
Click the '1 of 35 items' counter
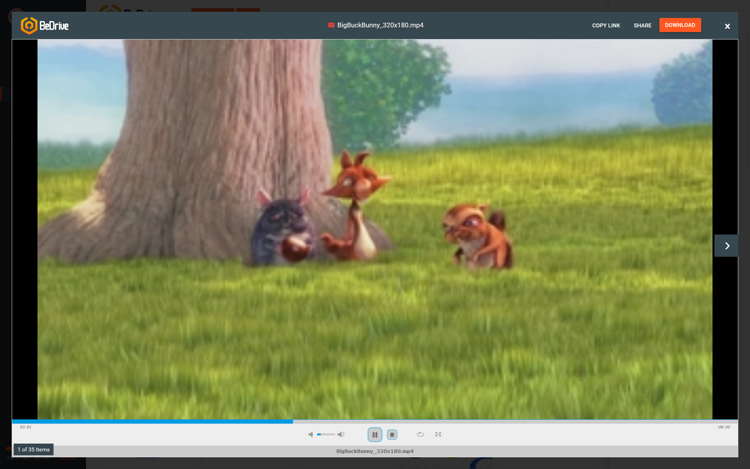[33, 449]
